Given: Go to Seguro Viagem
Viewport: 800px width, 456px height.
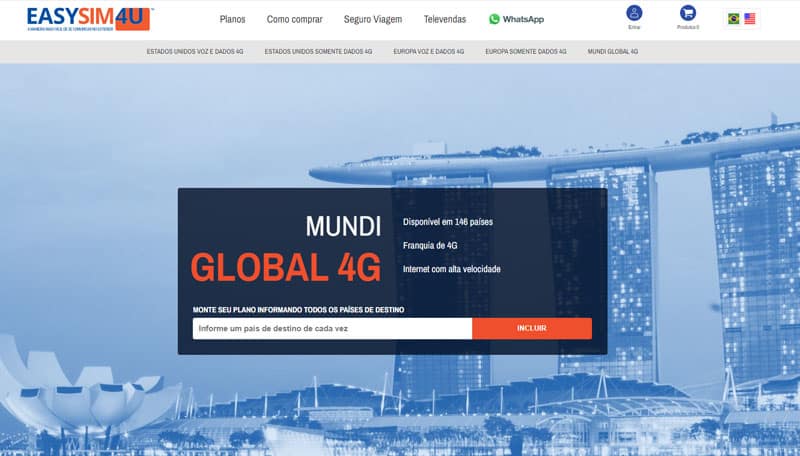Looking at the screenshot, I should click(373, 19).
